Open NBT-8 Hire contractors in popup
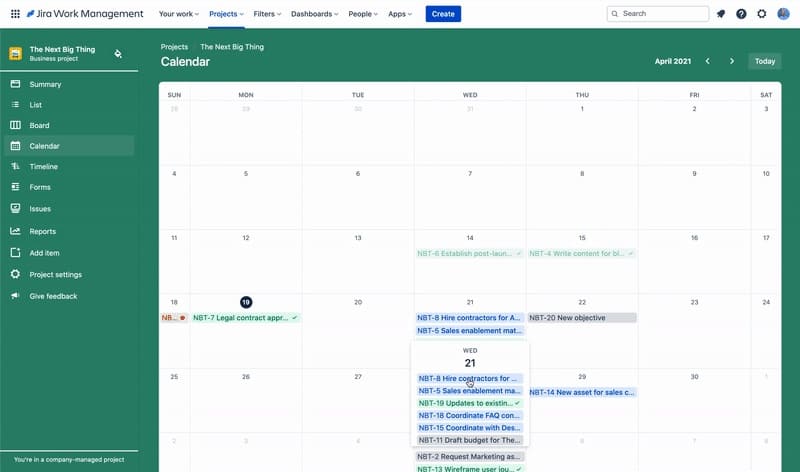Screen dimensions: 800x472 click(470, 379)
